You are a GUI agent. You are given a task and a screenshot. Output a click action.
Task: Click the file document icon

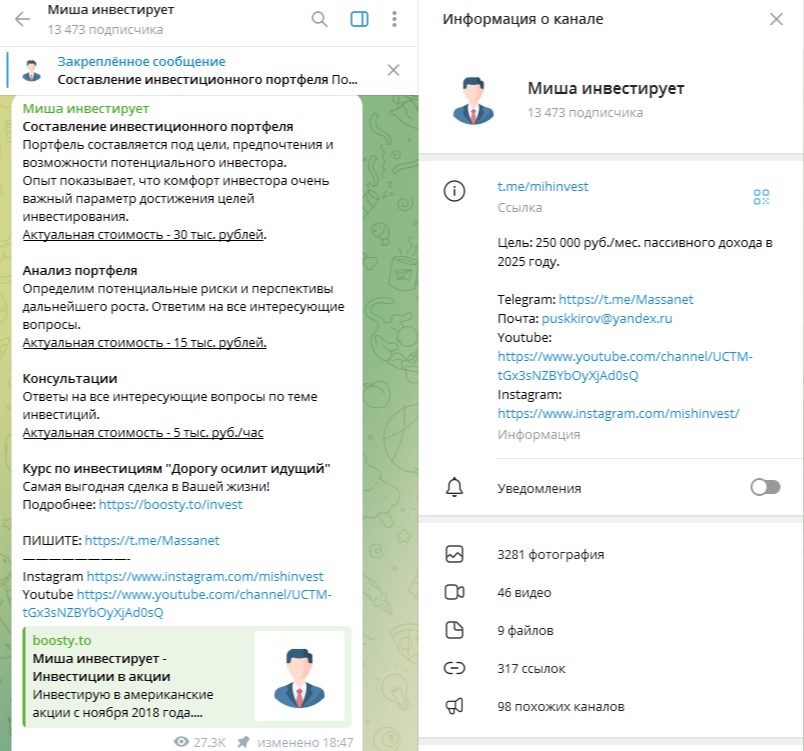coord(454,630)
